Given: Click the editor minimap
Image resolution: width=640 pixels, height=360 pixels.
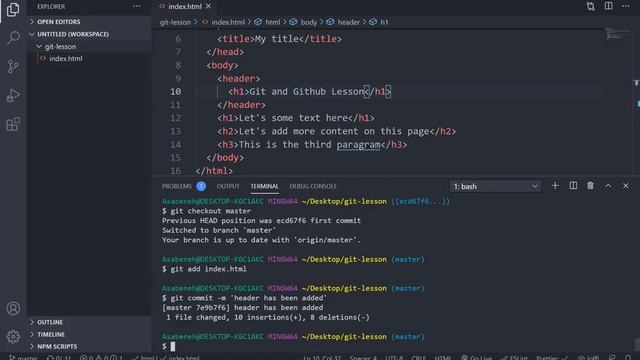Looking at the screenshot, I should [x=617, y=35].
